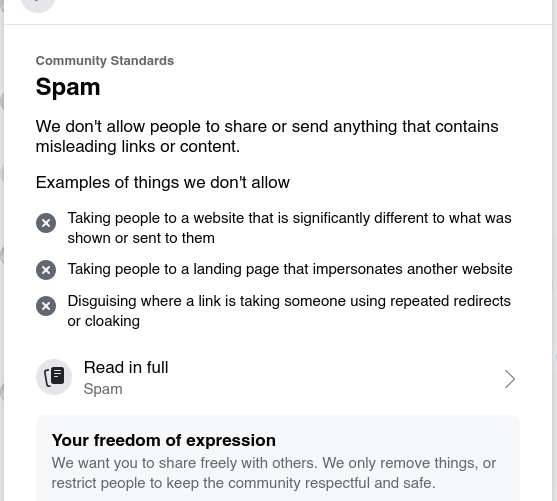The height and width of the screenshot is (501, 557).
Task: Open the Read in full chevron arrow
Action: click(x=510, y=379)
